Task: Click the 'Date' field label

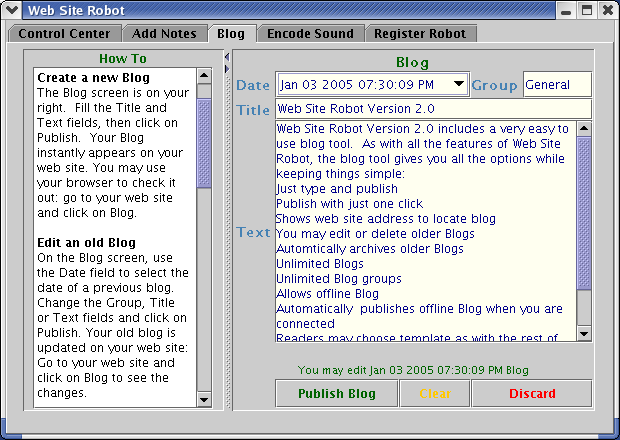Action: tap(253, 85)
